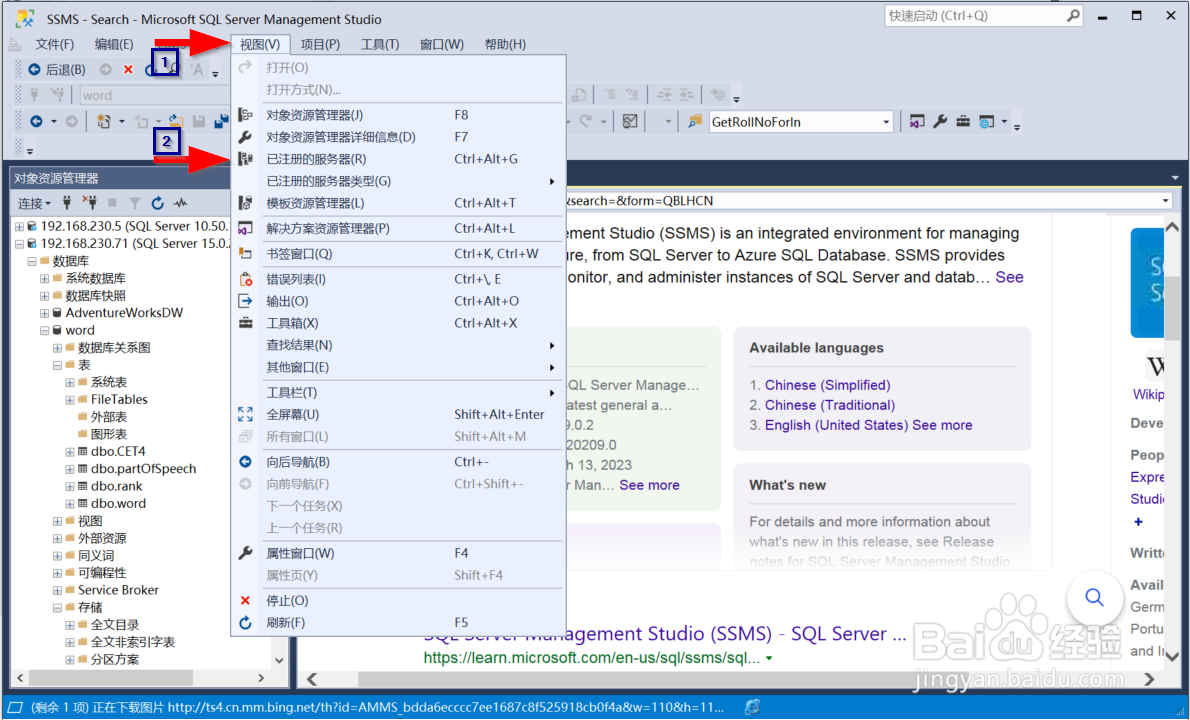Viewport: 1190px width, 720px height.
Task: Open the 视图(V) menu
Action: 260,44
